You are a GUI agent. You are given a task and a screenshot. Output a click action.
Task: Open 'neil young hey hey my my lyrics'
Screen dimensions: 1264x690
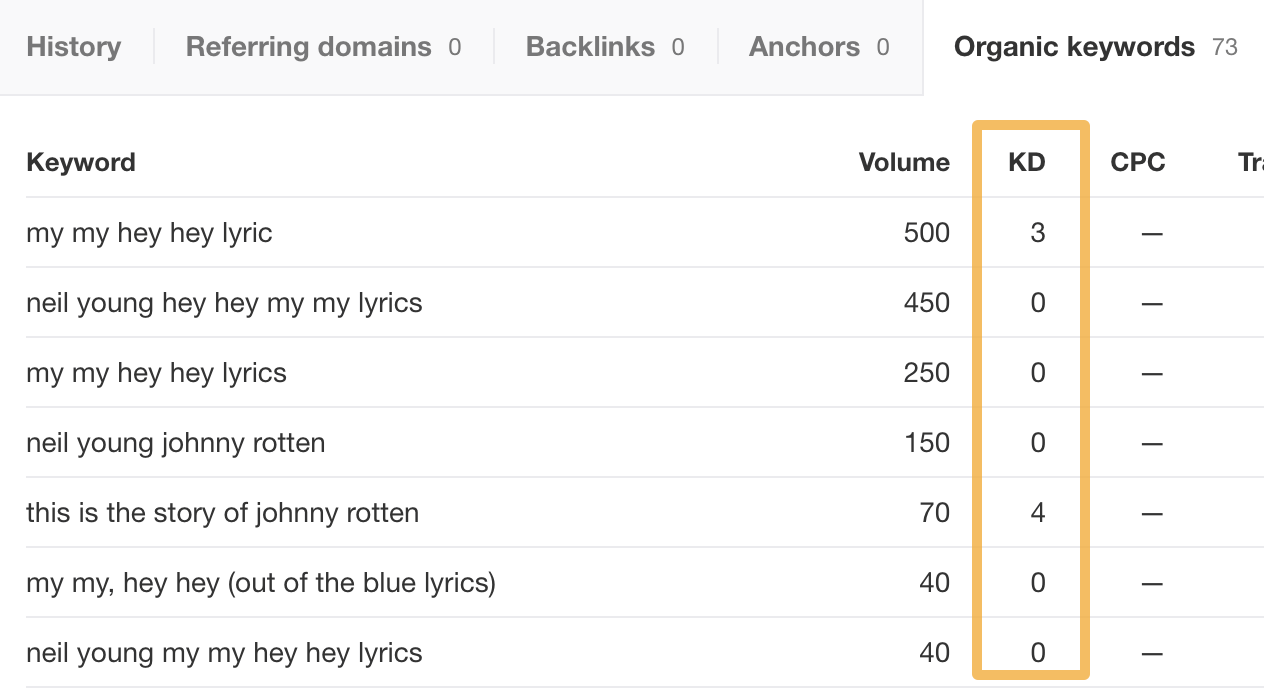coord(224,302)
